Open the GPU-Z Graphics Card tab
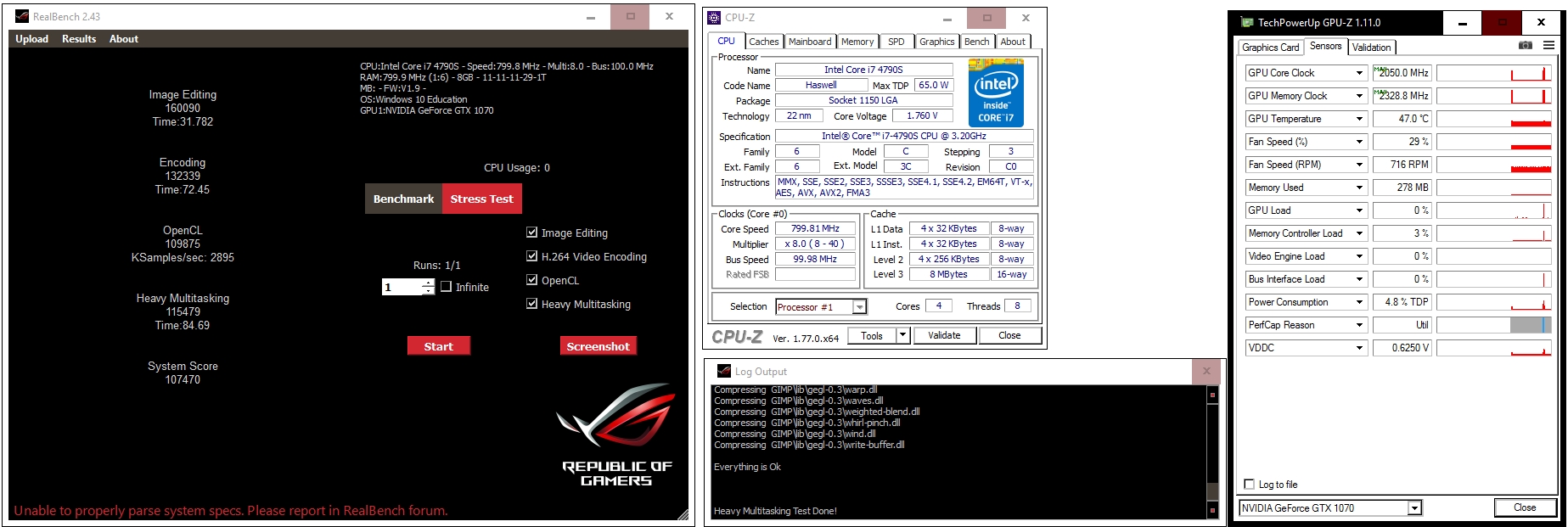Image resolution: width=1568 pixels, height=527 pixels. pos(1270,48)
